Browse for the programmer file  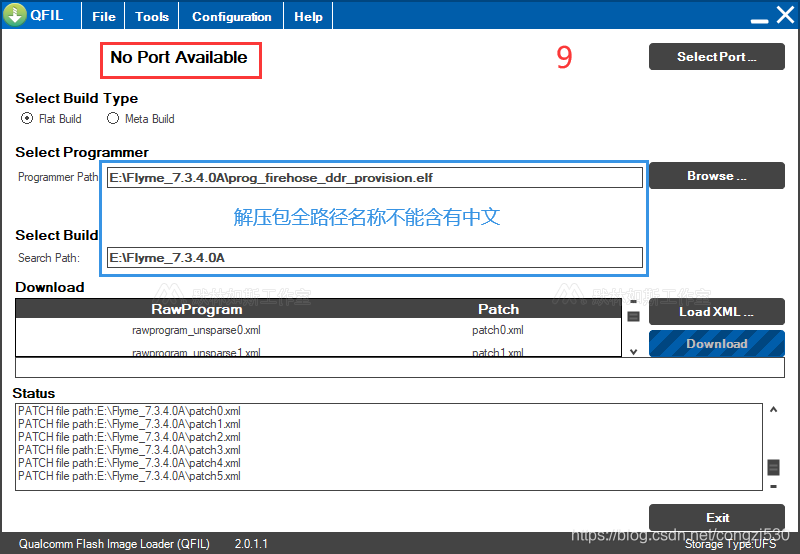point(716,175)
